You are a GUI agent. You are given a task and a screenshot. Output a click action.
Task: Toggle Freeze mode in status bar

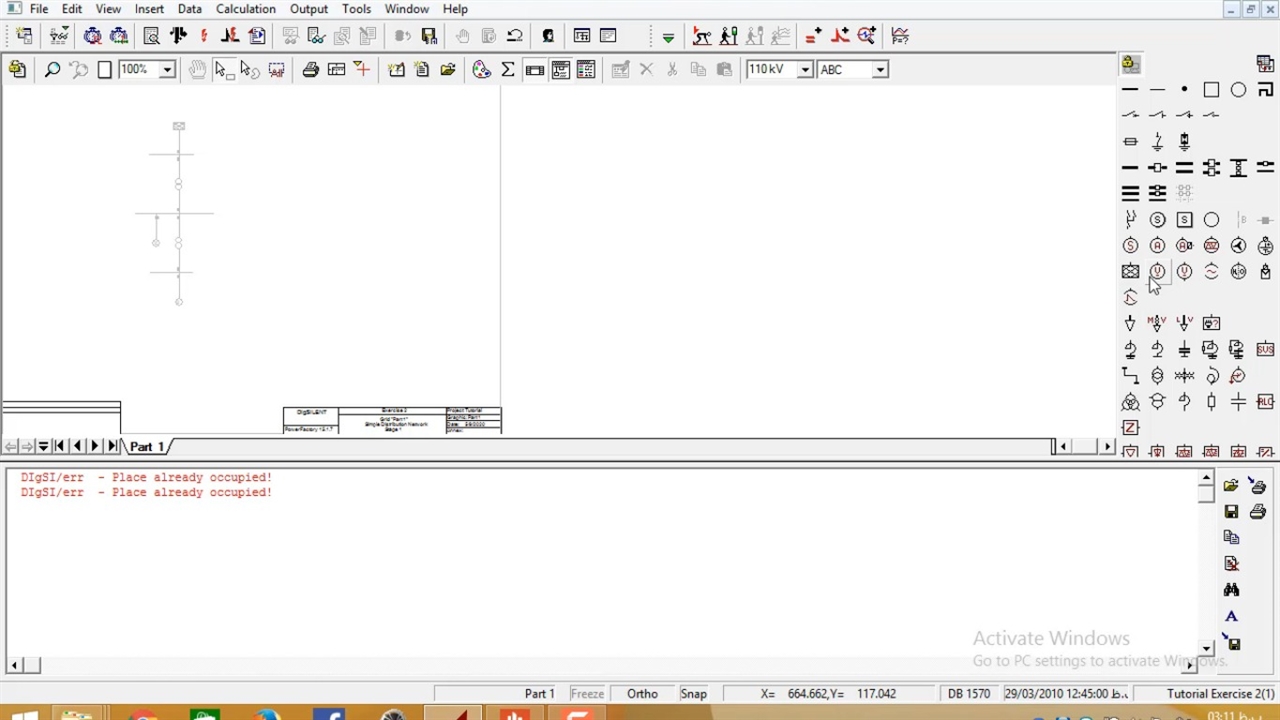(587, 694)
